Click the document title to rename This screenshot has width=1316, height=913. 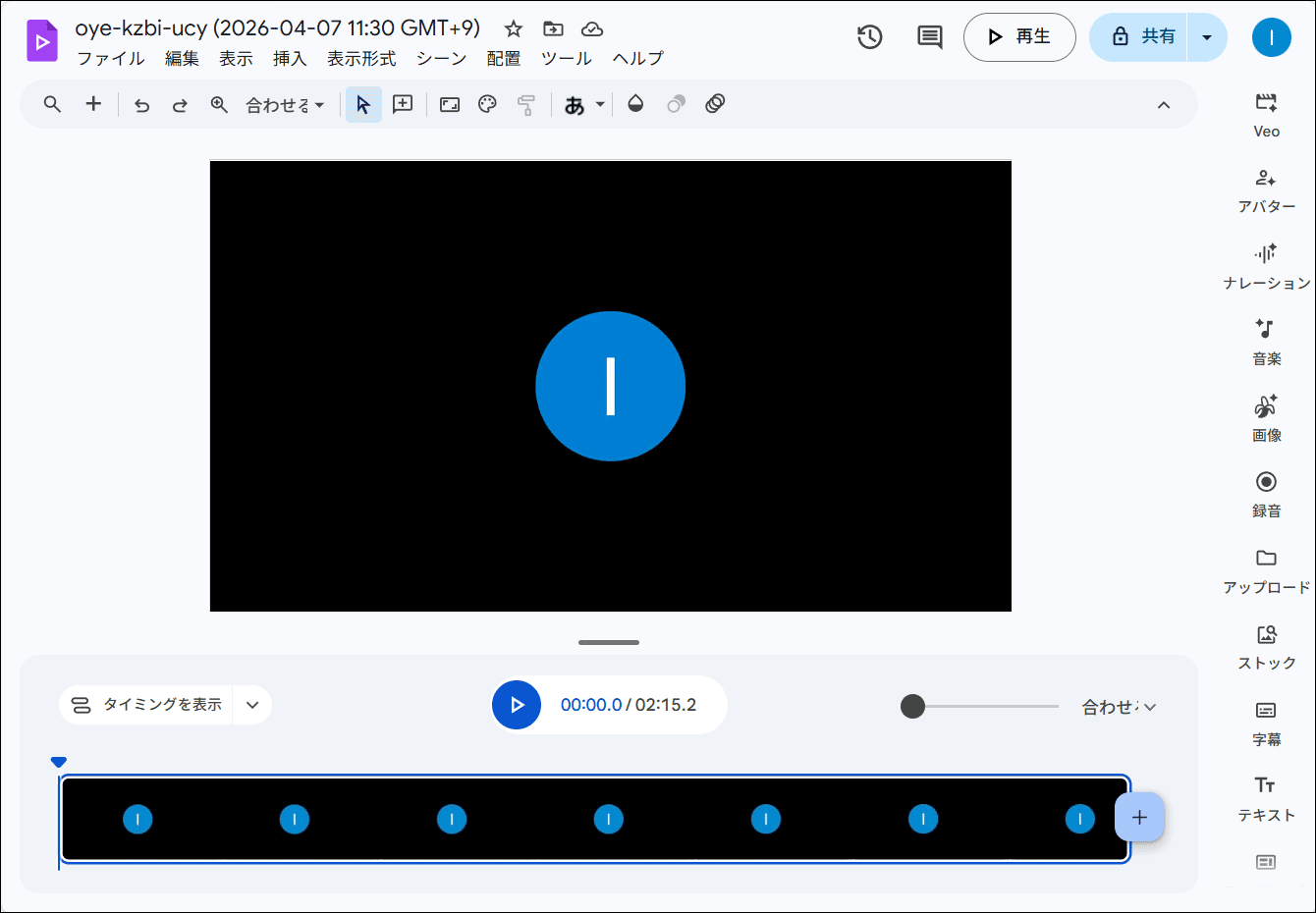[x=277, y=28]
